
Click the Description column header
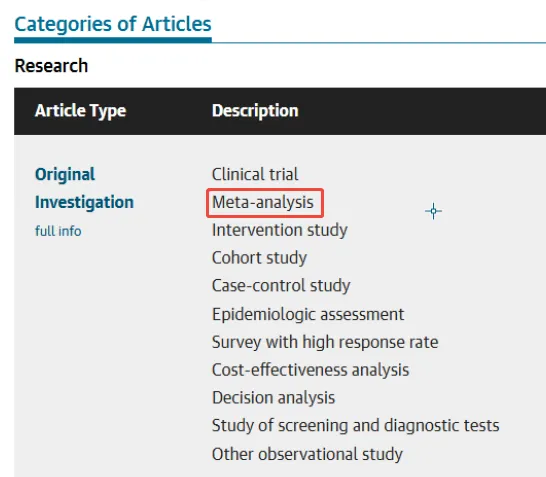[x=255, y=111]
